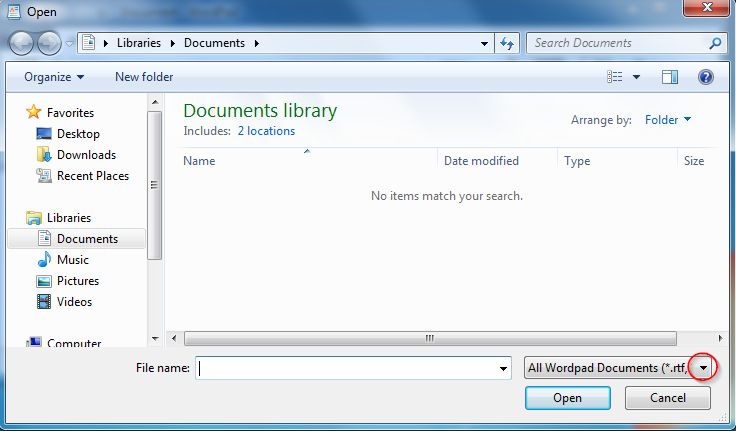Click the Forward navigation arrow
The image size is (736, 431).
tap(48, 44)
